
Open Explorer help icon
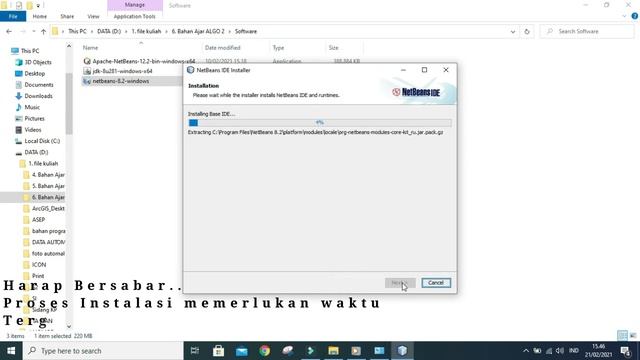(635, 16)
